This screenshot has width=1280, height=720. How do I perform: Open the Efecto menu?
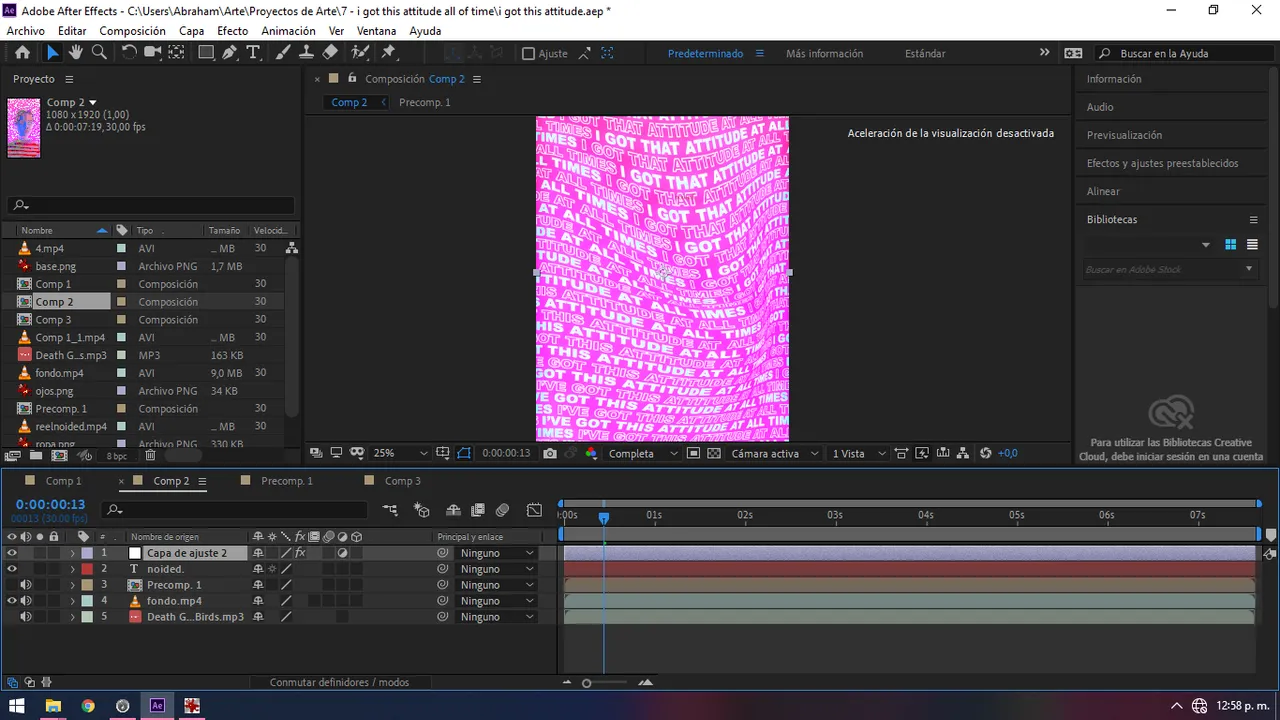pos(232,31)
